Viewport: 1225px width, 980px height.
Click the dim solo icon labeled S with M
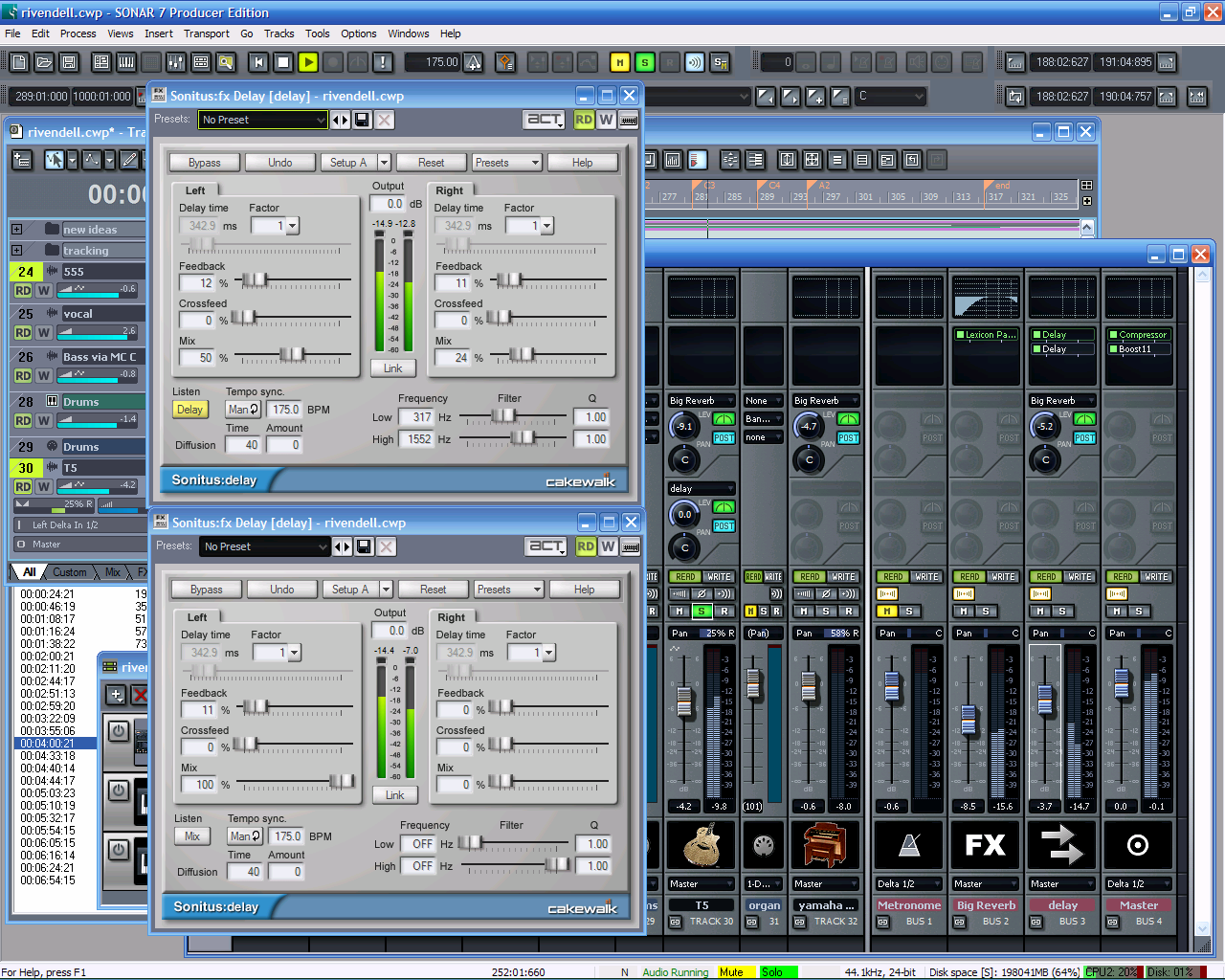click(720, 62)
